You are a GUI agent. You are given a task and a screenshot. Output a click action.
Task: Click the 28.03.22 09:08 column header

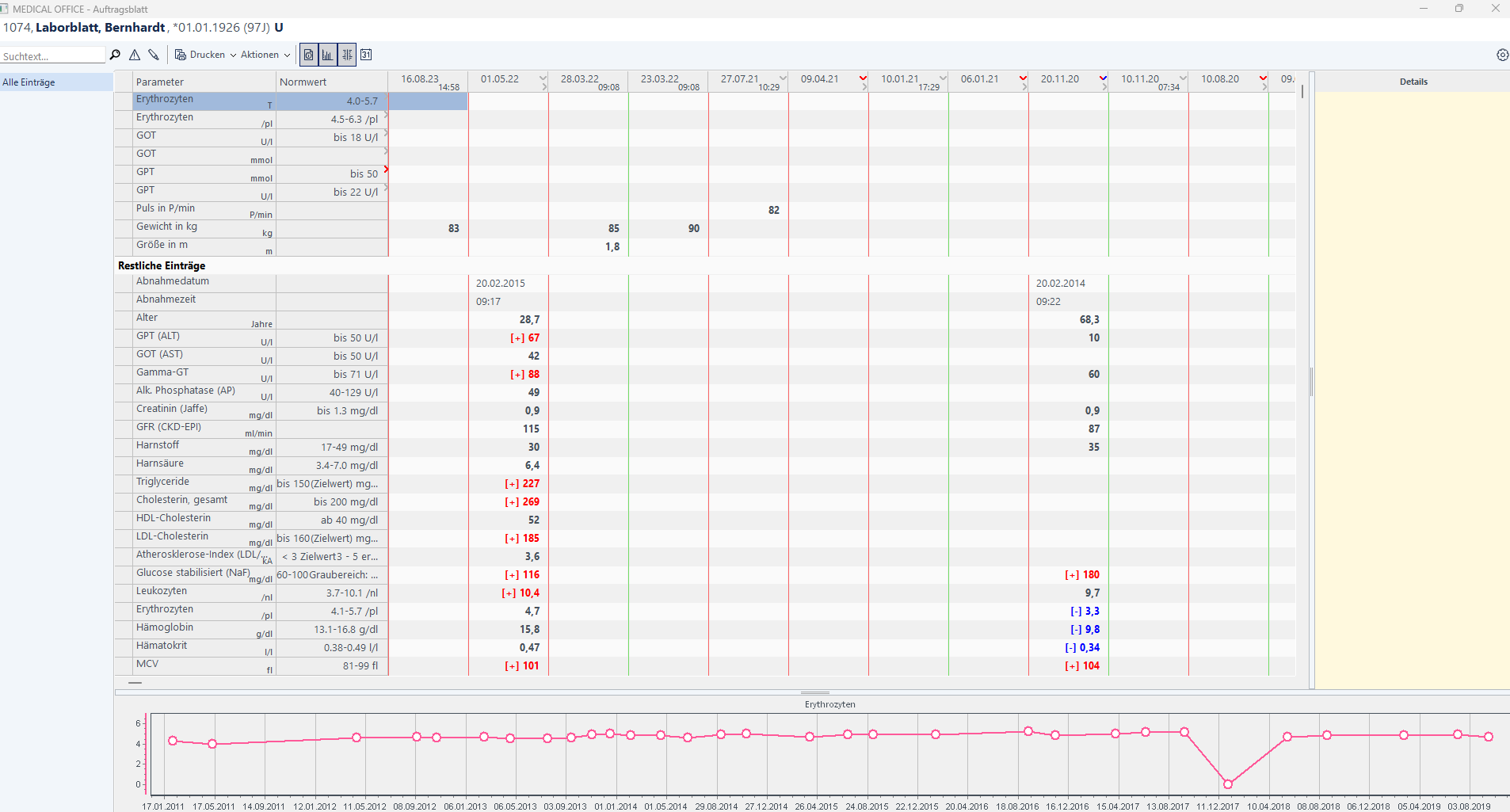pos(588,82)
